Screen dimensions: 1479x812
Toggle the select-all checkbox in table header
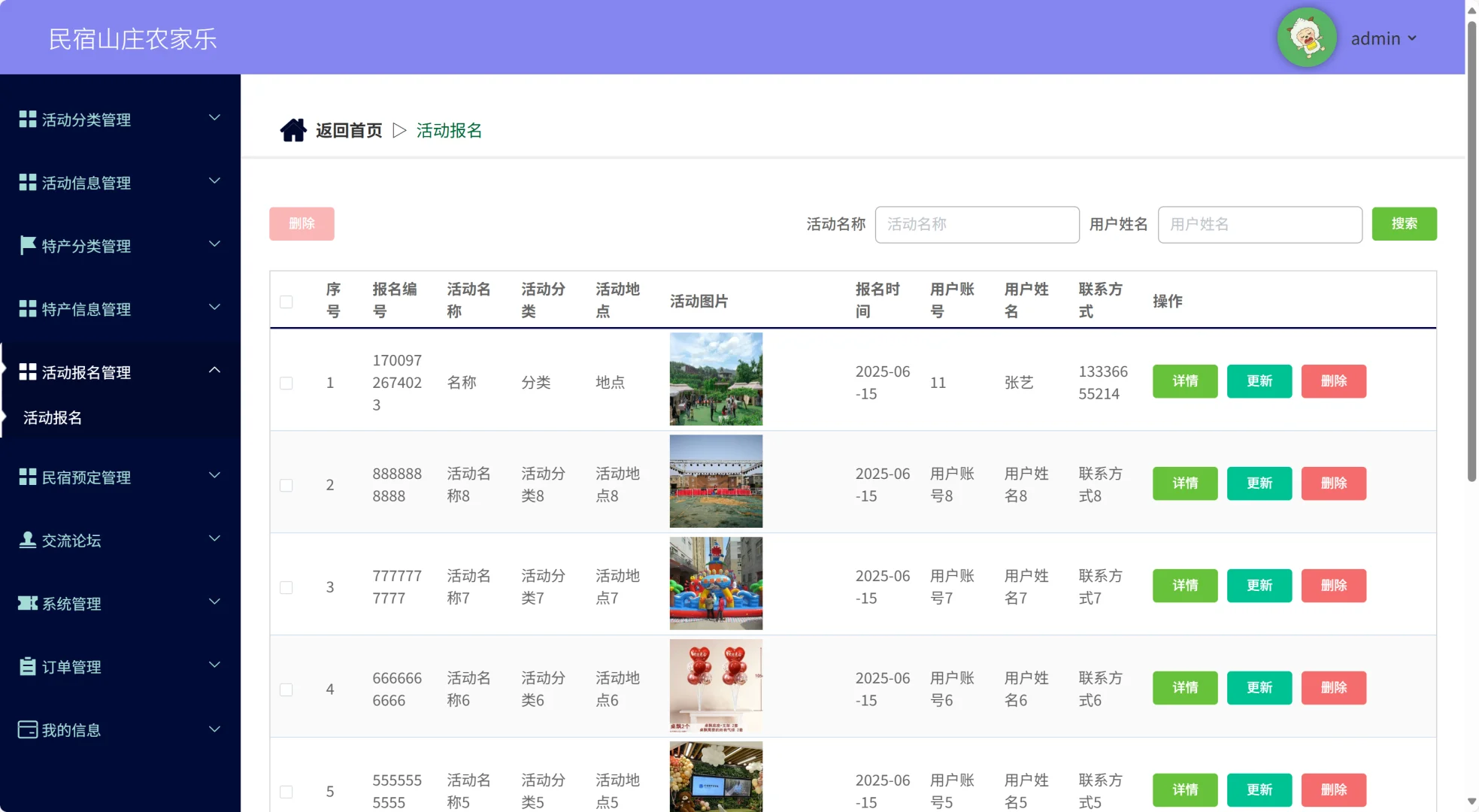tap(286, 301)
